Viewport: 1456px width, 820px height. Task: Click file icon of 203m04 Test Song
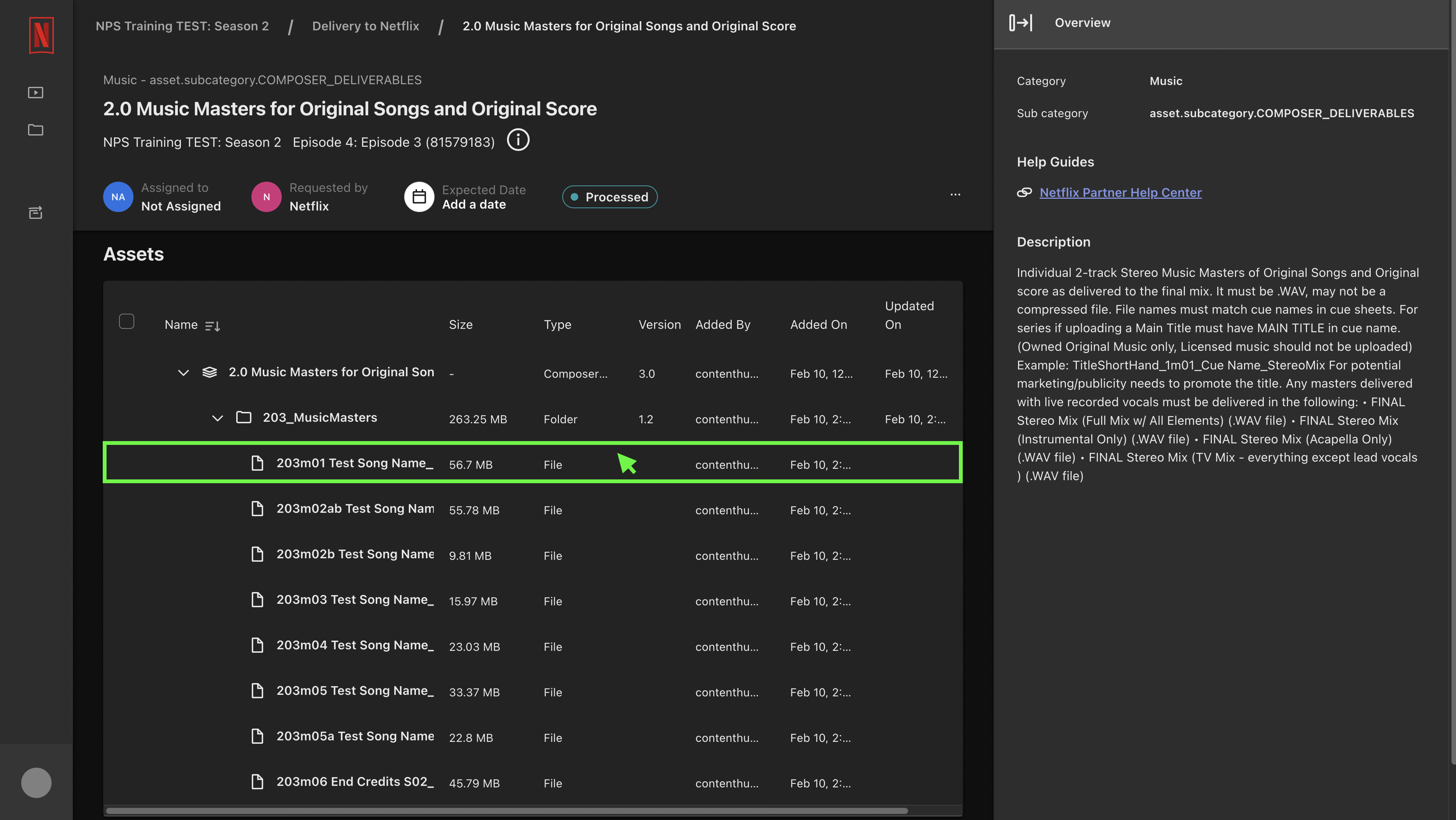[x=257, y=645]
